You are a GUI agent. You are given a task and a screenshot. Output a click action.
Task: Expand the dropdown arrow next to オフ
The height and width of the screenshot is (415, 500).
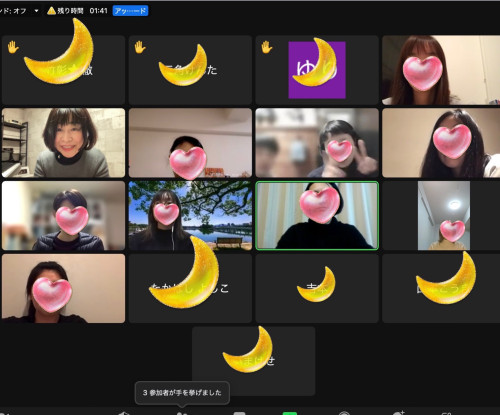tap(36, 11)
